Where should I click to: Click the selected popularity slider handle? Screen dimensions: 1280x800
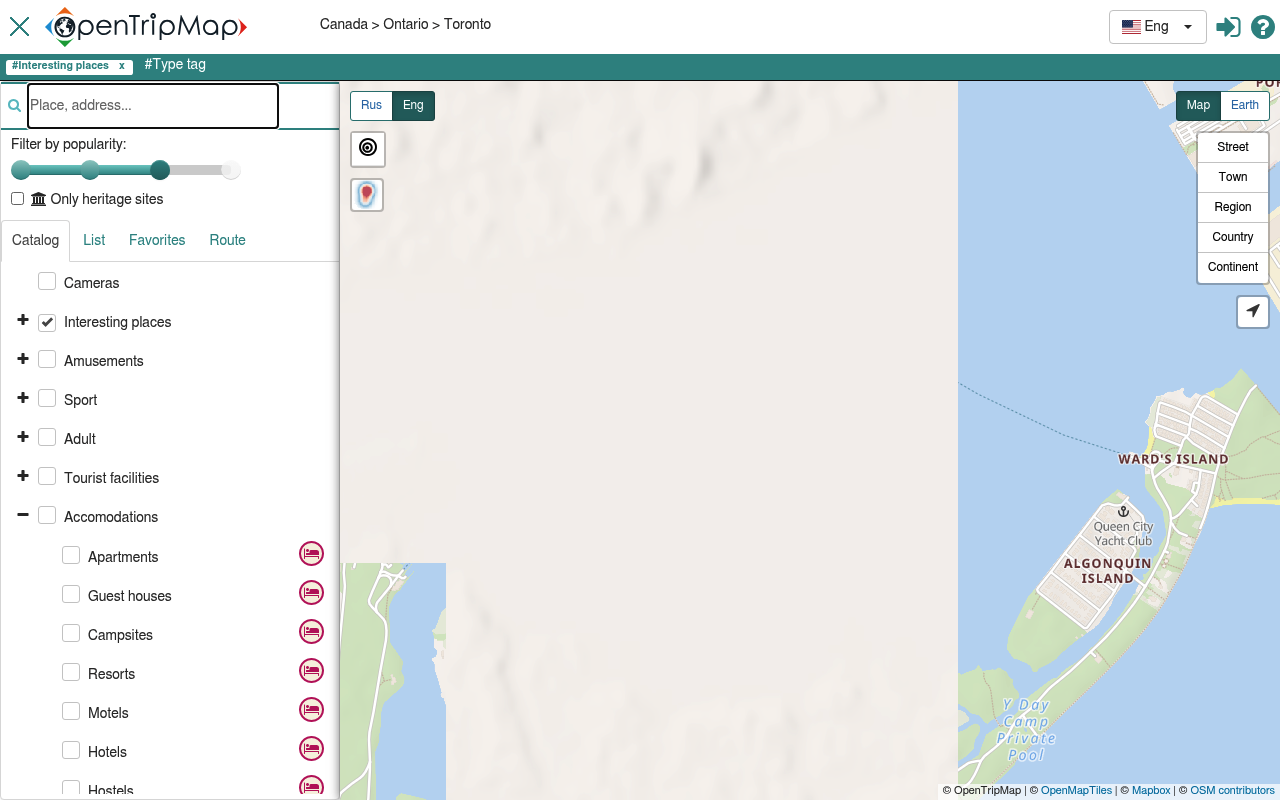160,170
